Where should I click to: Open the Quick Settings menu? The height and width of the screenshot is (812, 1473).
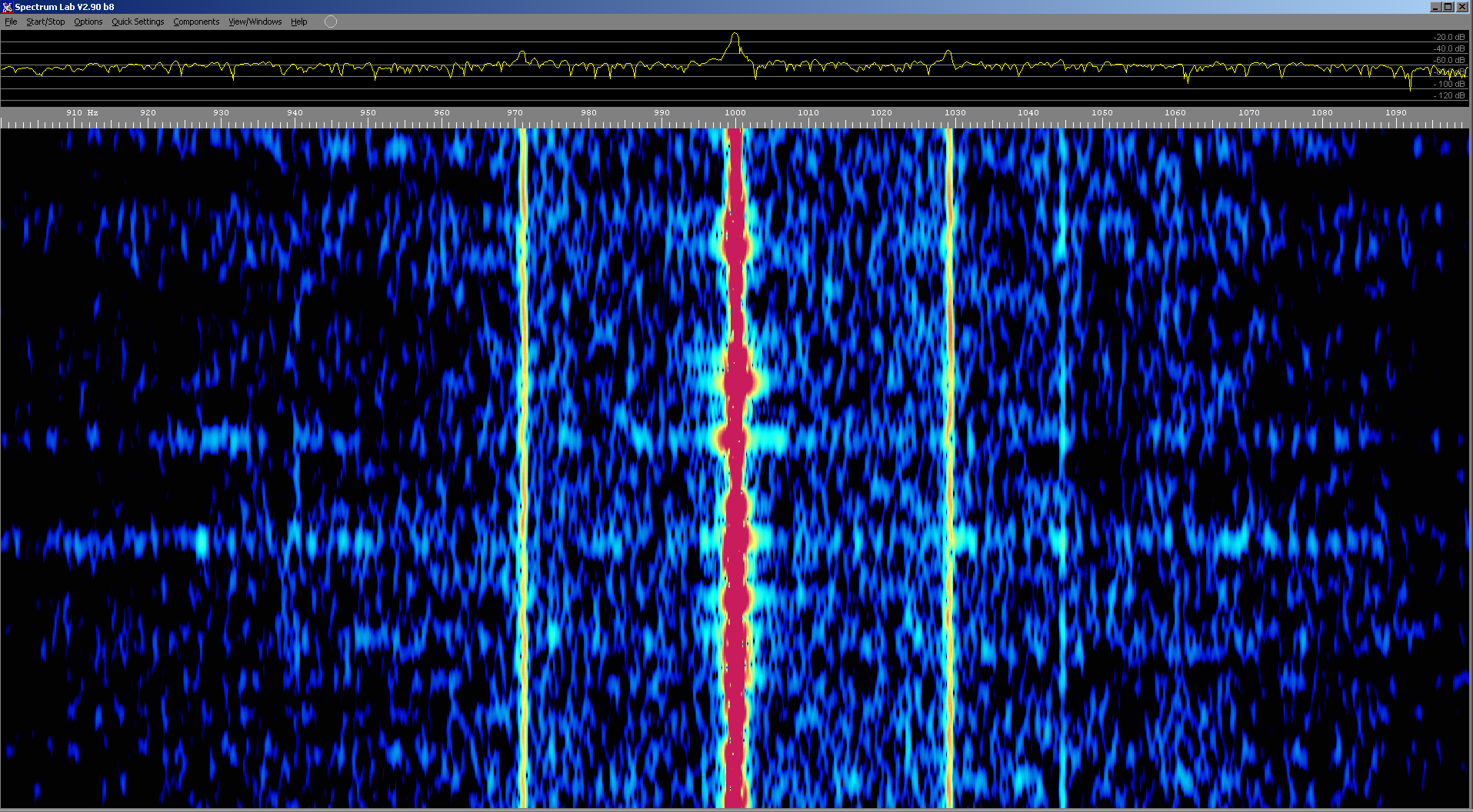[x=138, y=22]
